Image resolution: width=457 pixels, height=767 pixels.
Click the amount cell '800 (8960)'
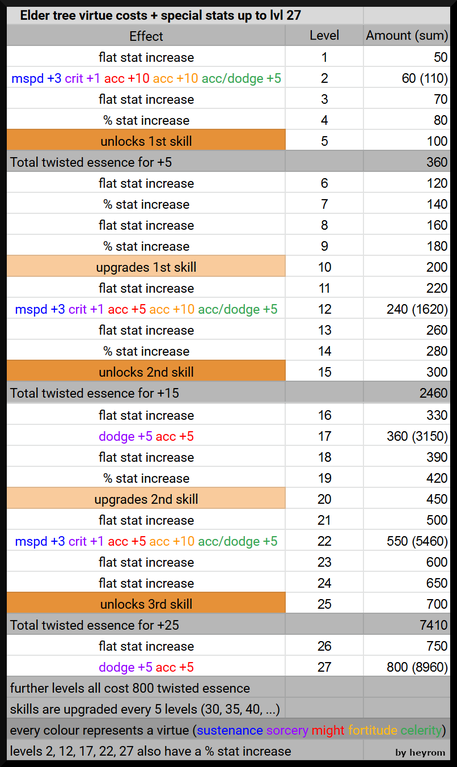coord(407,667)
